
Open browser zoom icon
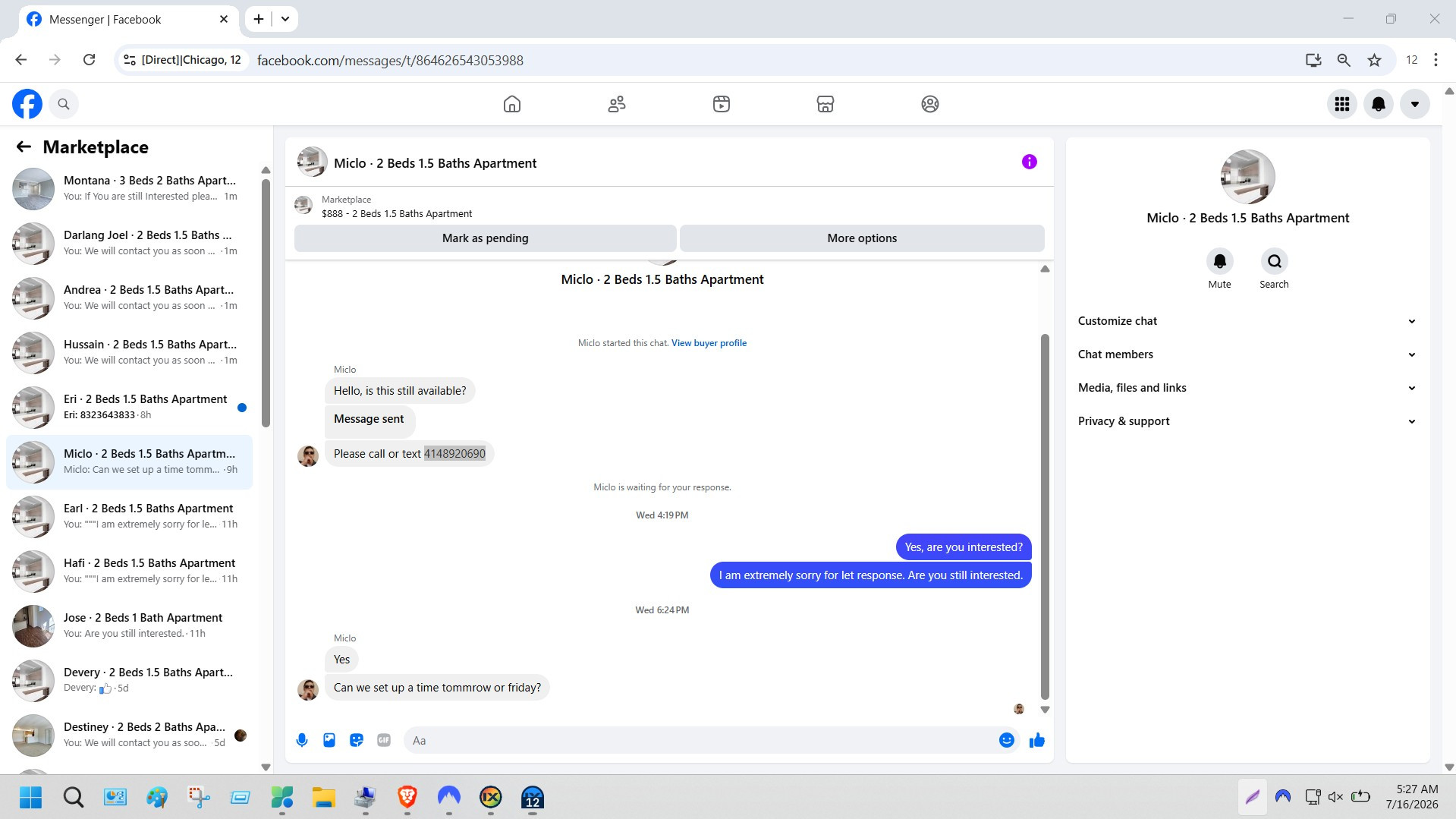1344,60
